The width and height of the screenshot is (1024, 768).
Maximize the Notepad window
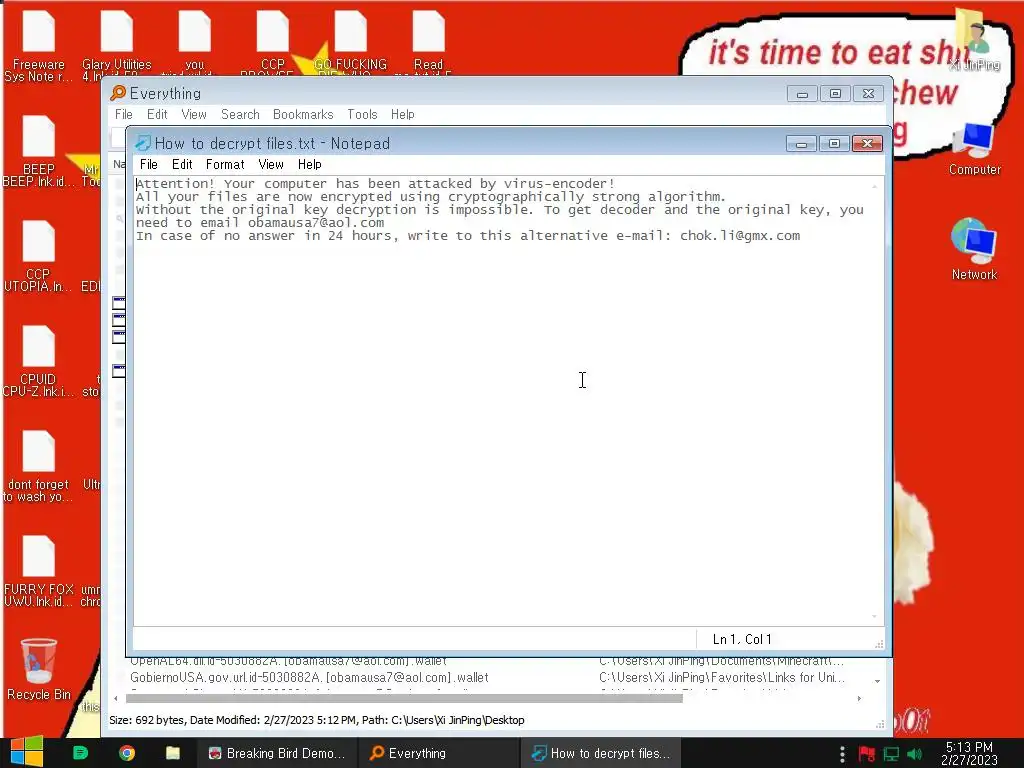tap(834, 144)
